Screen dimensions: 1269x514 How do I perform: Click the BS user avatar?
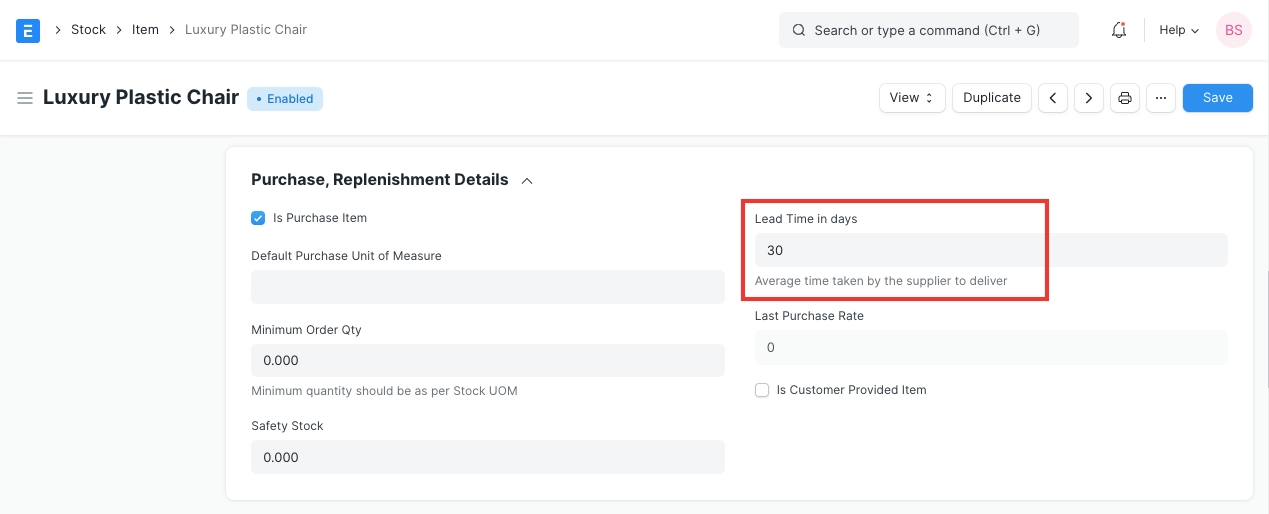(1233, 30)
